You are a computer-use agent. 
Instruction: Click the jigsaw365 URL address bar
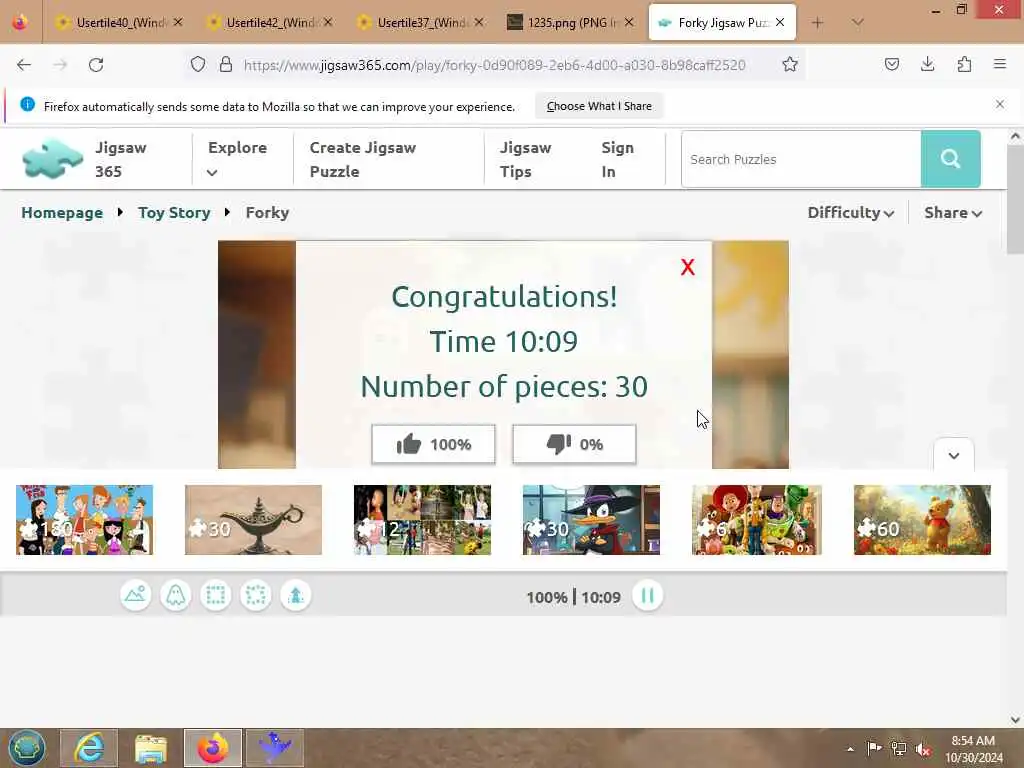tap(494, 65)
